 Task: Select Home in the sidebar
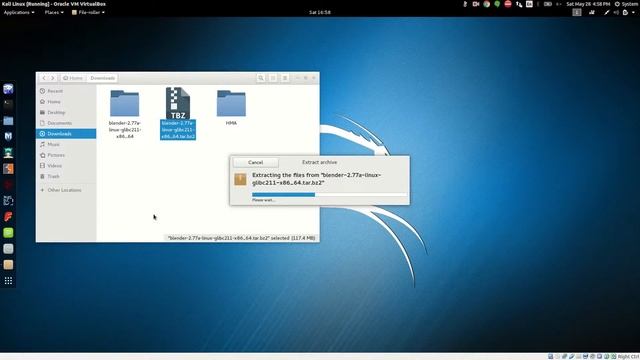[66, 102]
